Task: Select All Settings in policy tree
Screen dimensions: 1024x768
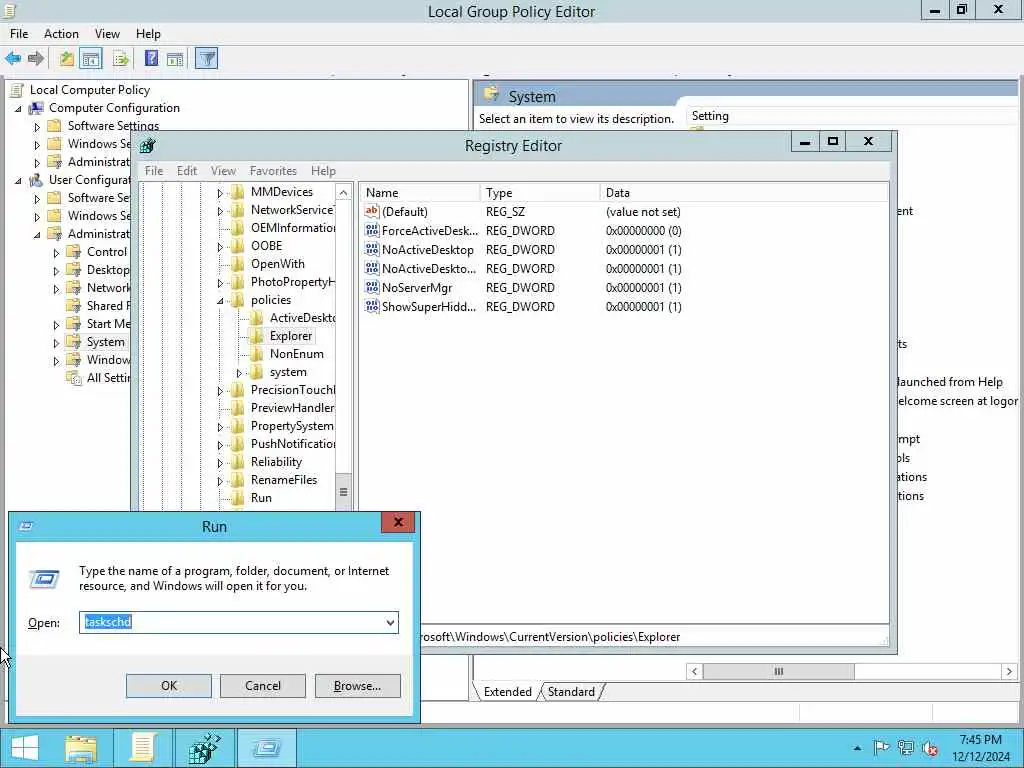Action: 108,378
